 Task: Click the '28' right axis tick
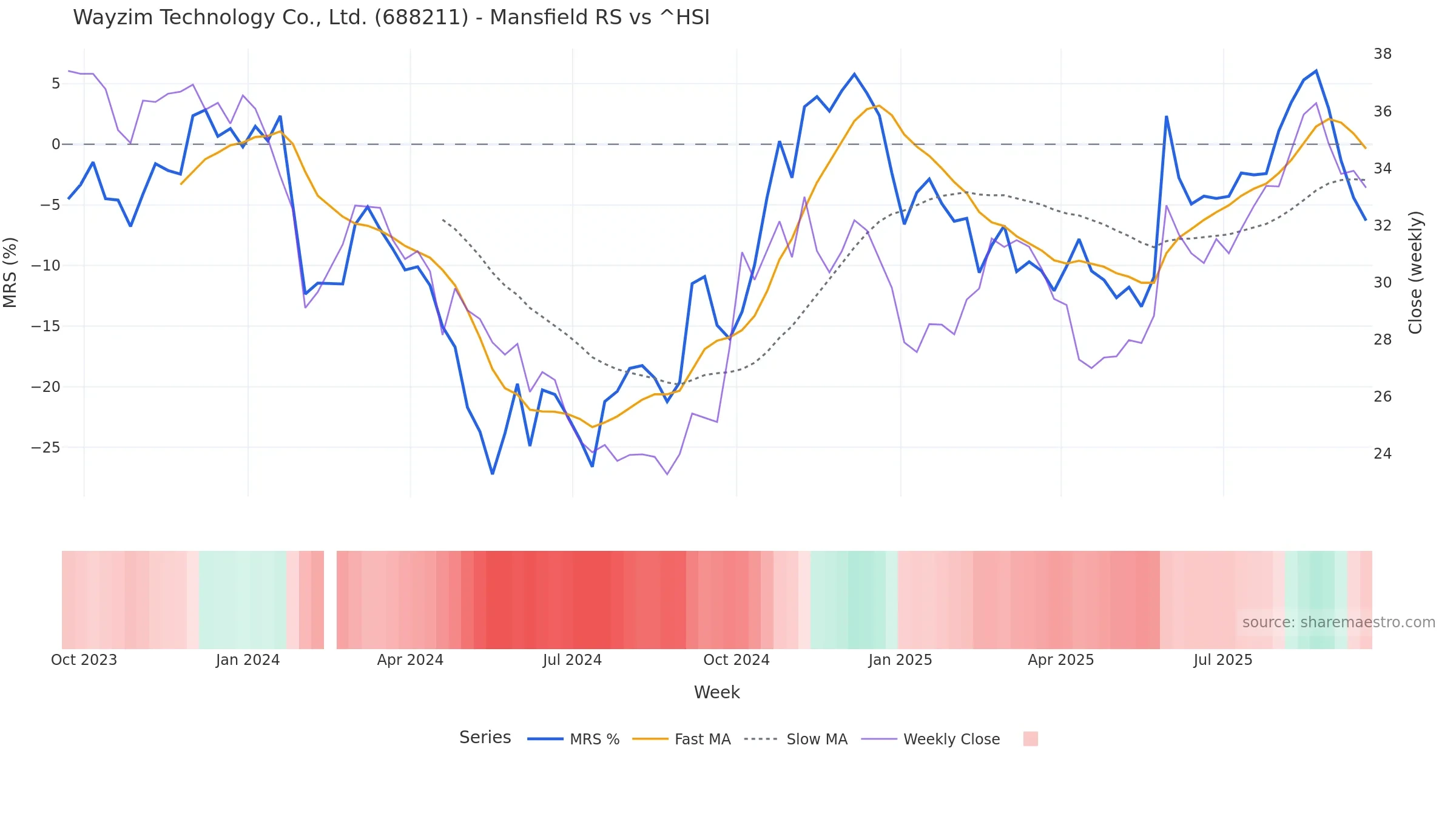(x=1383, y=340)
